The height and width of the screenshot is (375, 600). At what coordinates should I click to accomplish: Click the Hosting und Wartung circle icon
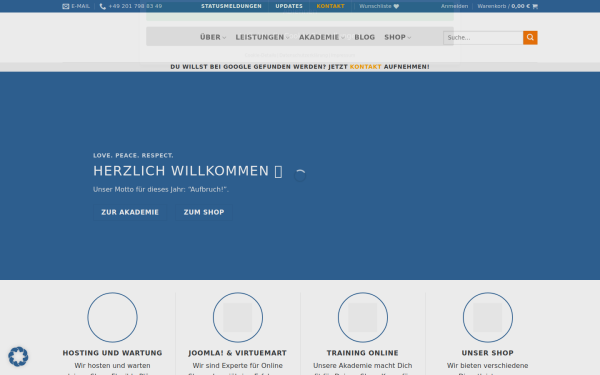[112, 317]
